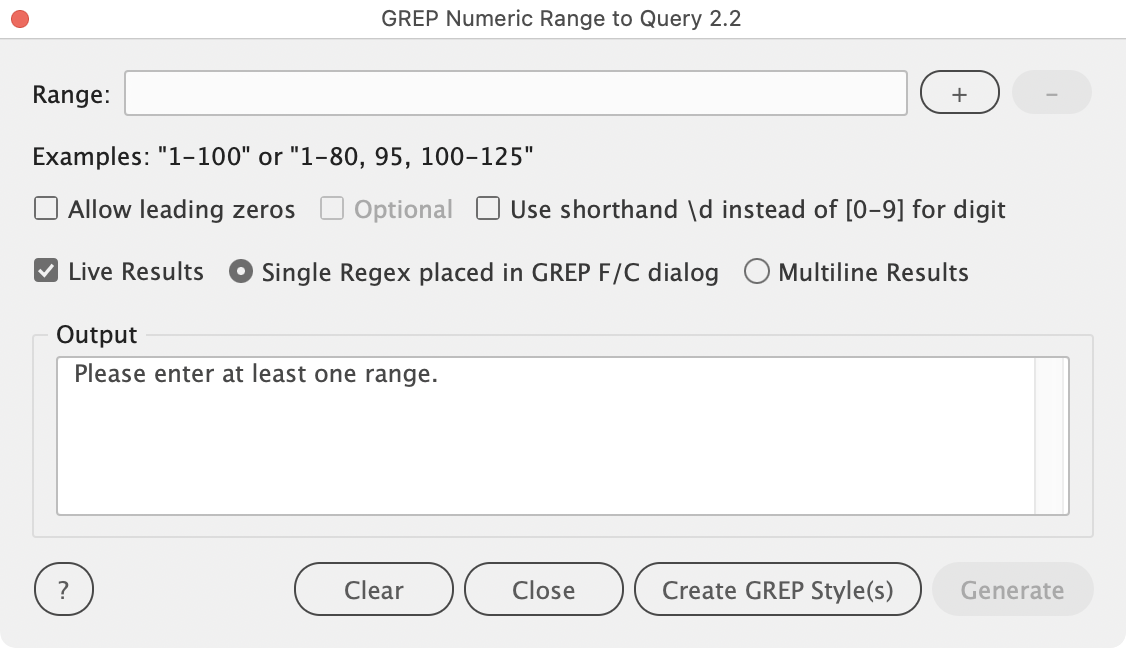This screenshot has width=1126, height=648.
Task: Toggle the Optional checkbox
Action: coord(332,209)
